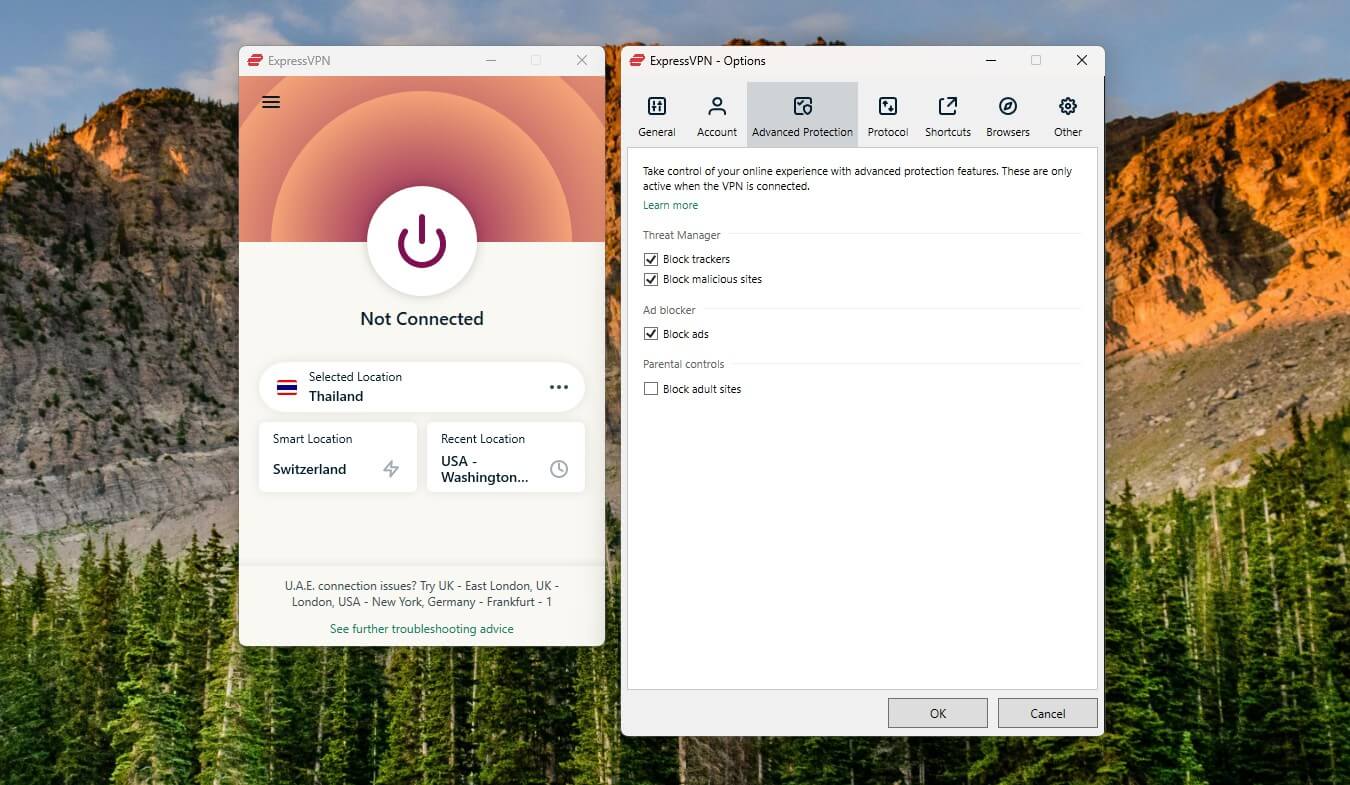Close the ExpressVPN Options window

(x=1081, y=60)
